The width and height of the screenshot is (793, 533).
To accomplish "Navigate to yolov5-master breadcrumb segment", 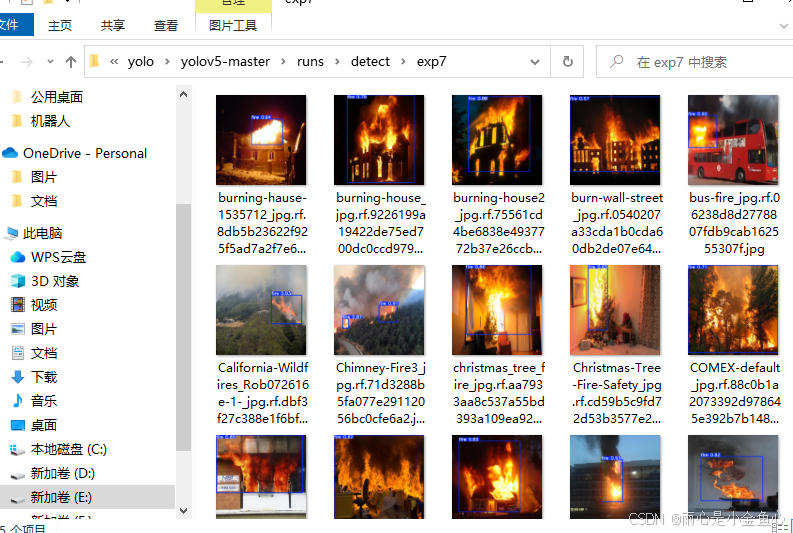I will pyautogui.click(x=225, y=61).
